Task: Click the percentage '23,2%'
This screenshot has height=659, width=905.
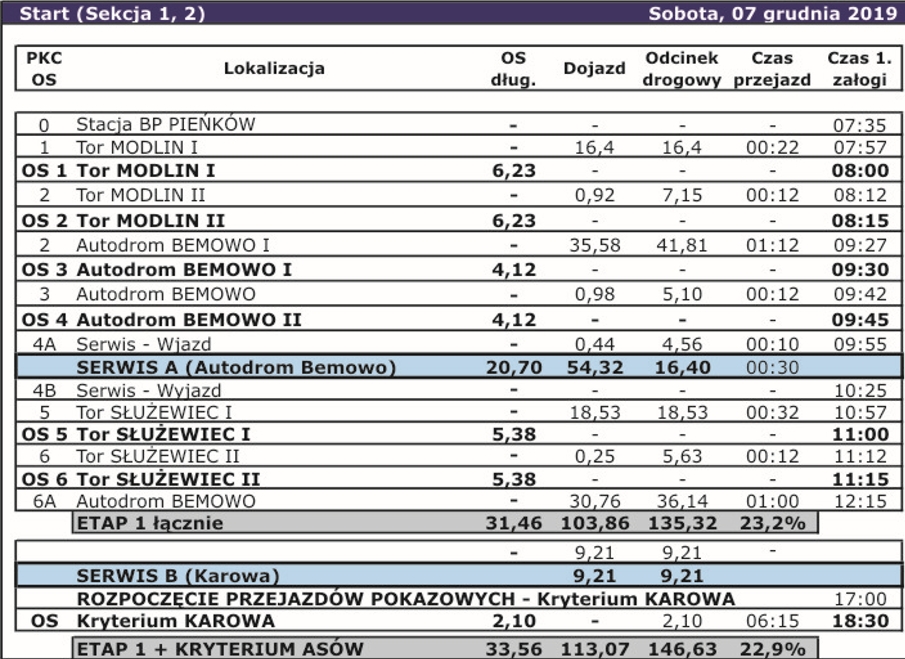Action: click(x=772, y=523)
